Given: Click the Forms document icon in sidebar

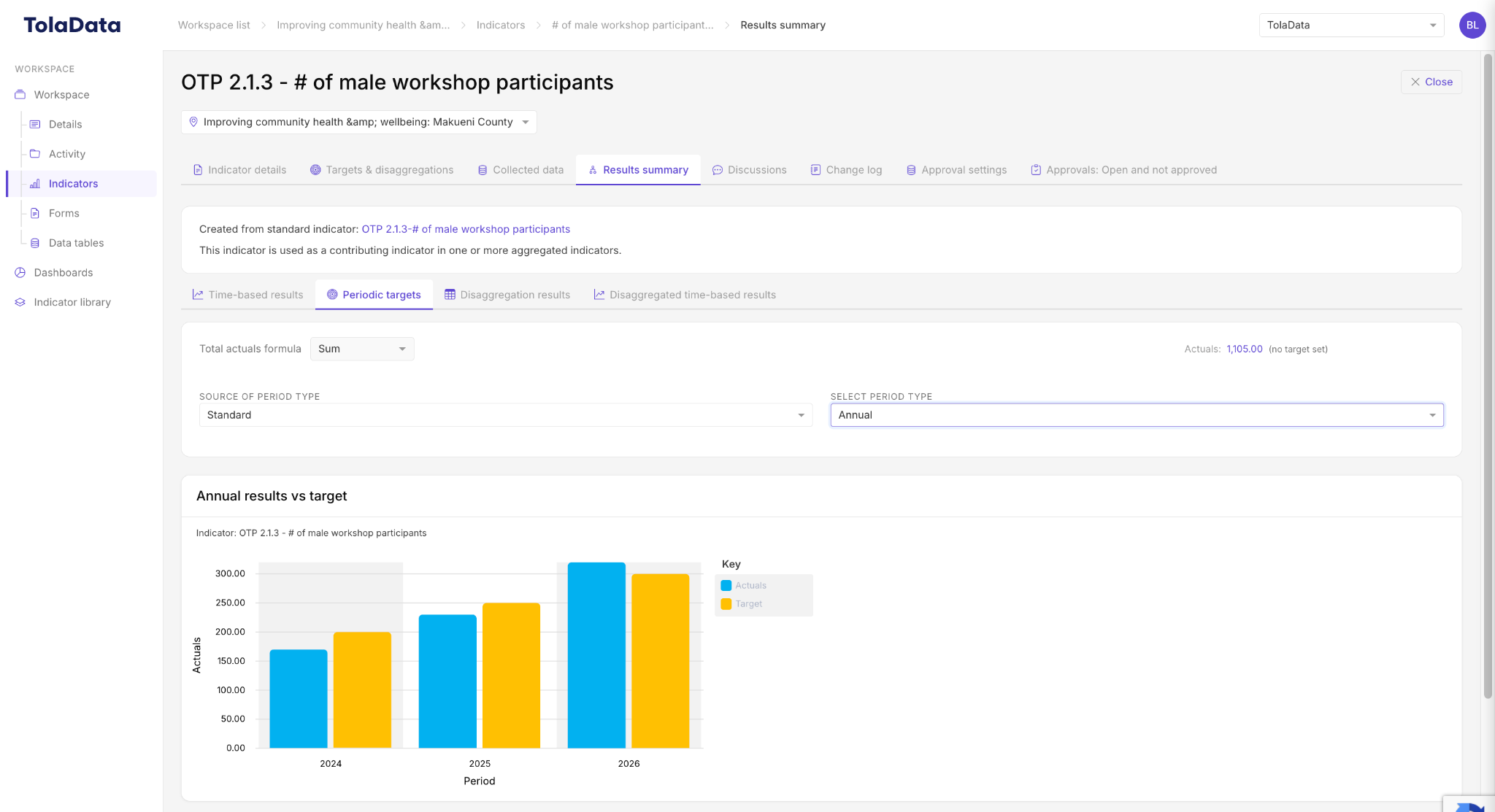Looking at the screenshot, I should pos(35,213).
